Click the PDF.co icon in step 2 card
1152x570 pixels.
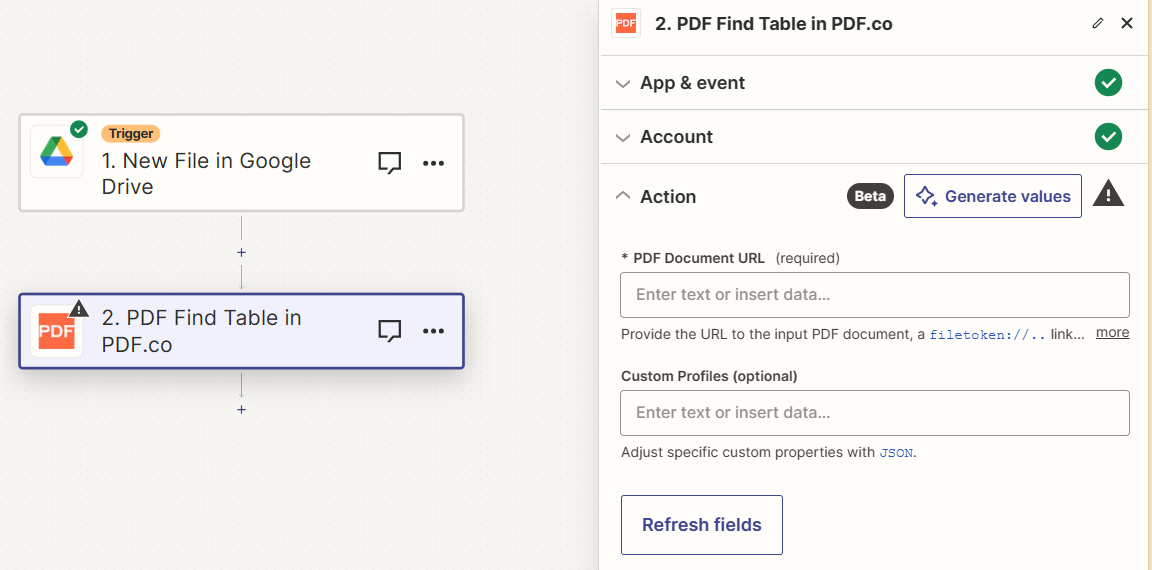[57, 332]
